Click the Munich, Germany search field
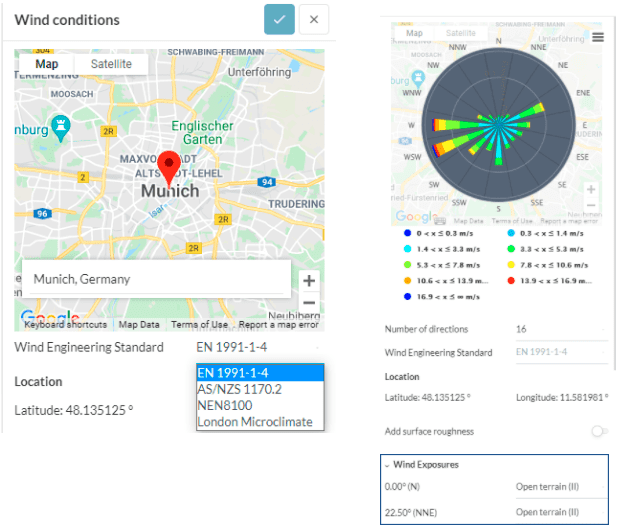The width and height of the screenshot is (619, 528). coord(156,279)
